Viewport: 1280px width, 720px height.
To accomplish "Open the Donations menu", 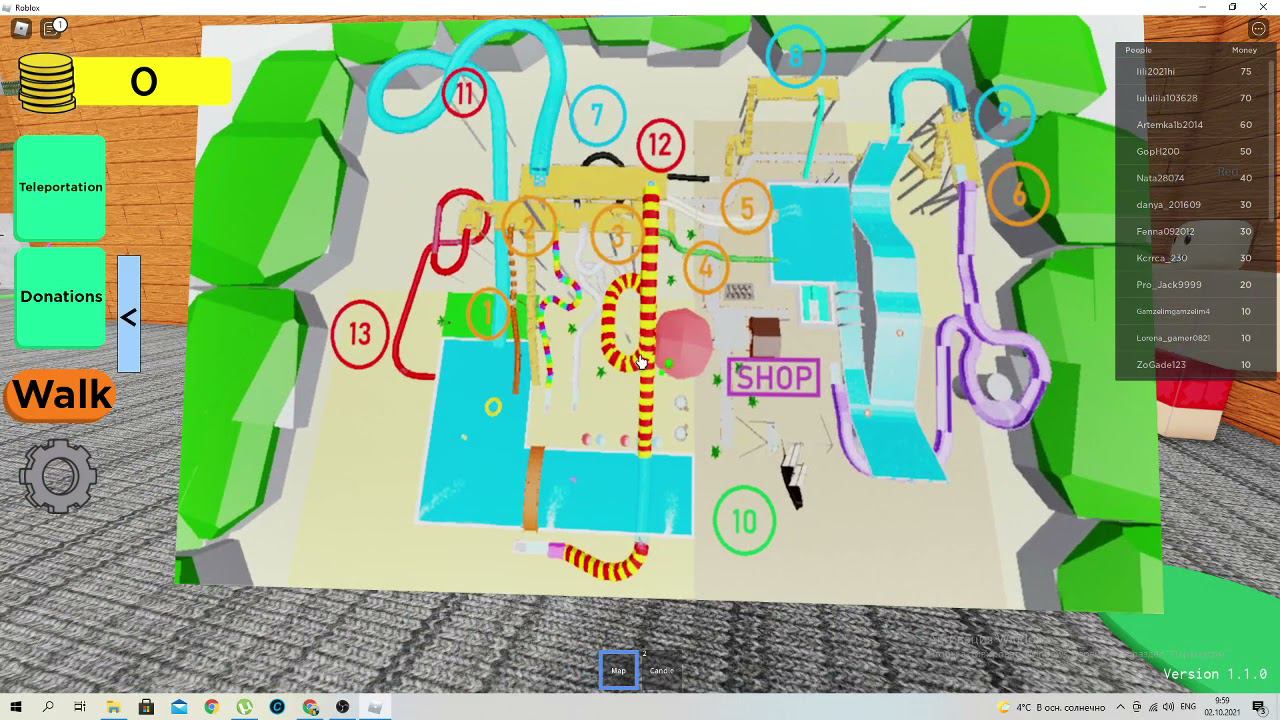I will coord(61,297).
